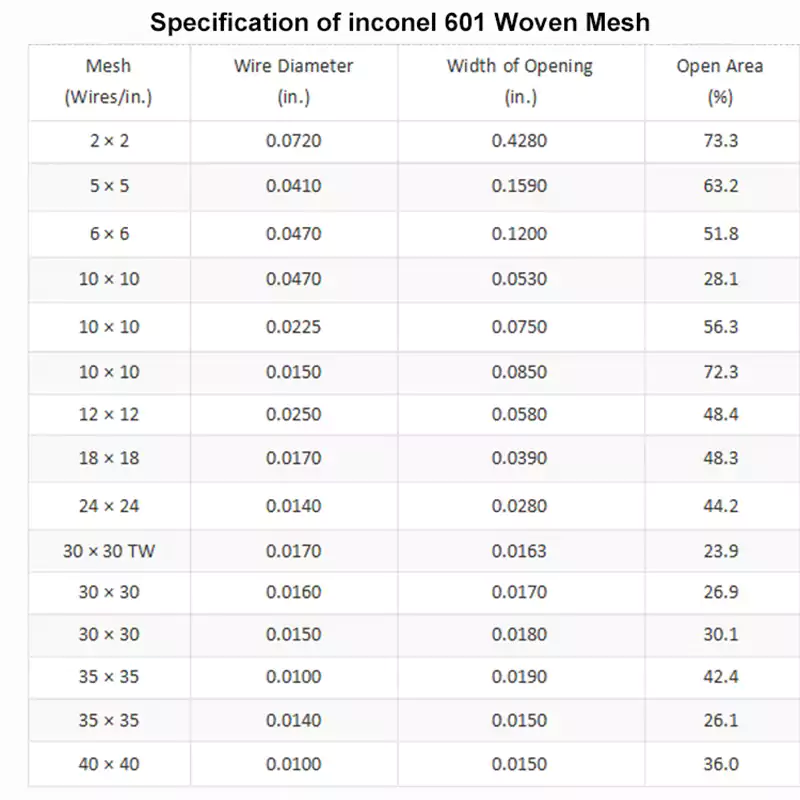Click the 42.4 open area value
The image size is (800, 800).
pos(720,677)
